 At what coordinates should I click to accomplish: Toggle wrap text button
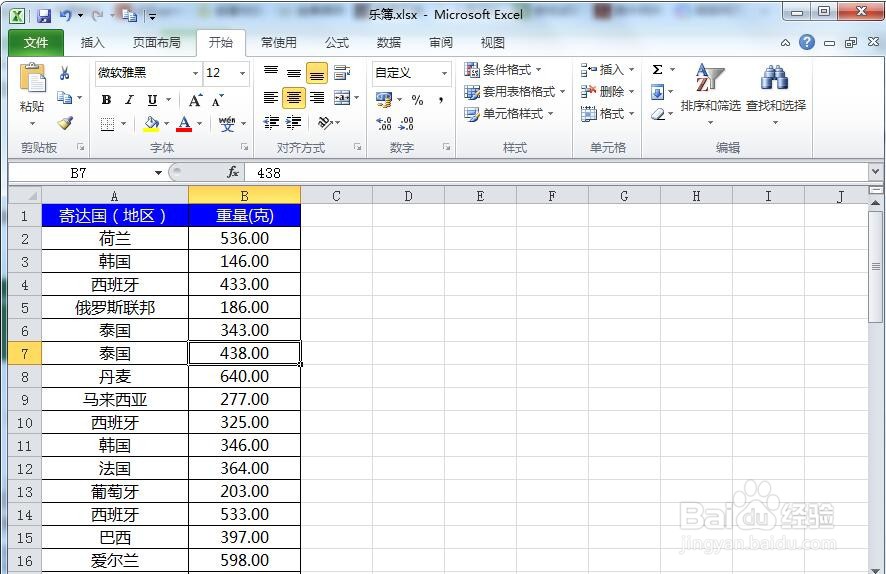tap(341, 72)
